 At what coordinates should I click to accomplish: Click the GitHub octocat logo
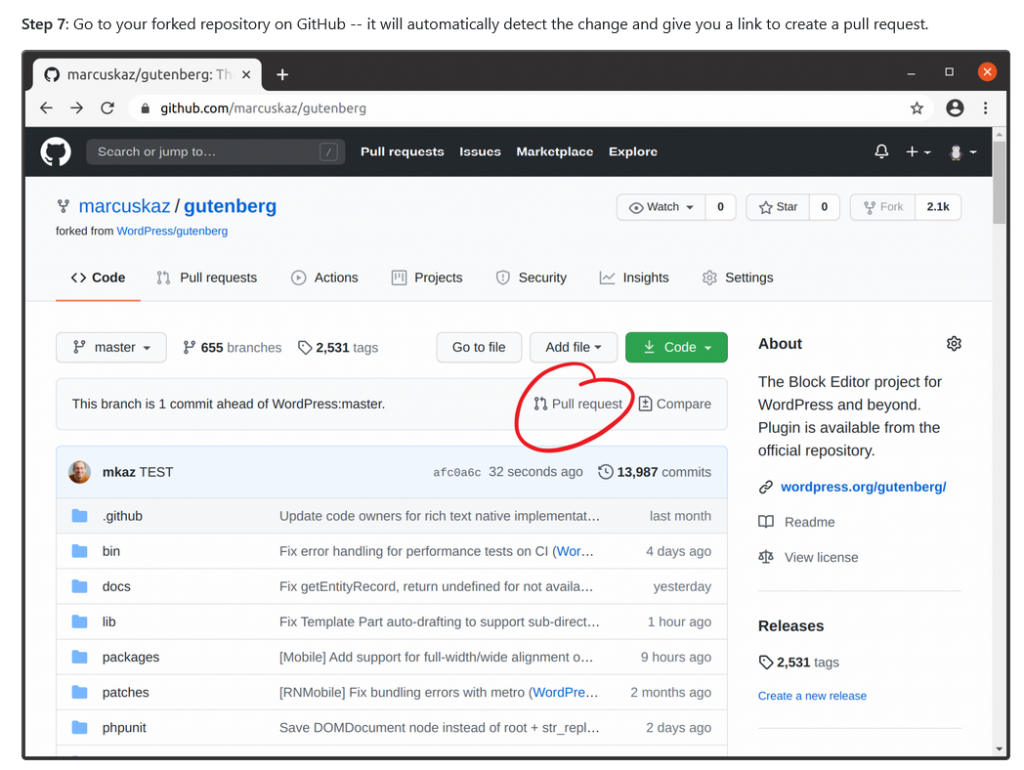[x=56, y=152]
